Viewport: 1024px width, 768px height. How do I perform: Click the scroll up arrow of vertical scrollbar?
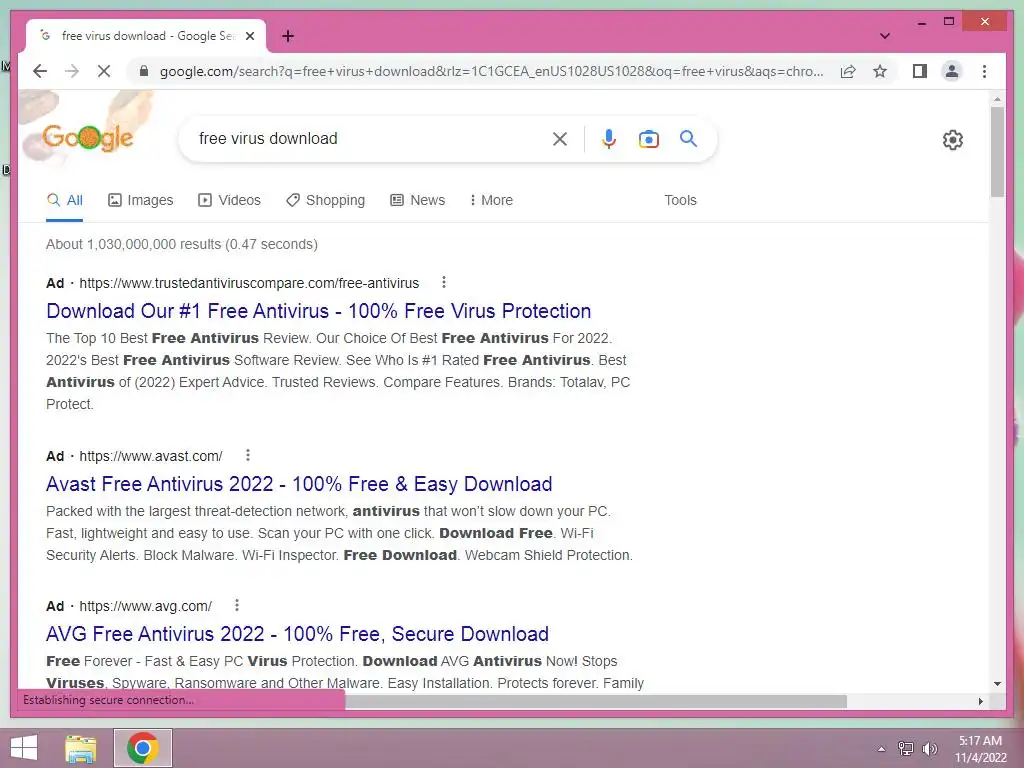[x=997, y=99]
